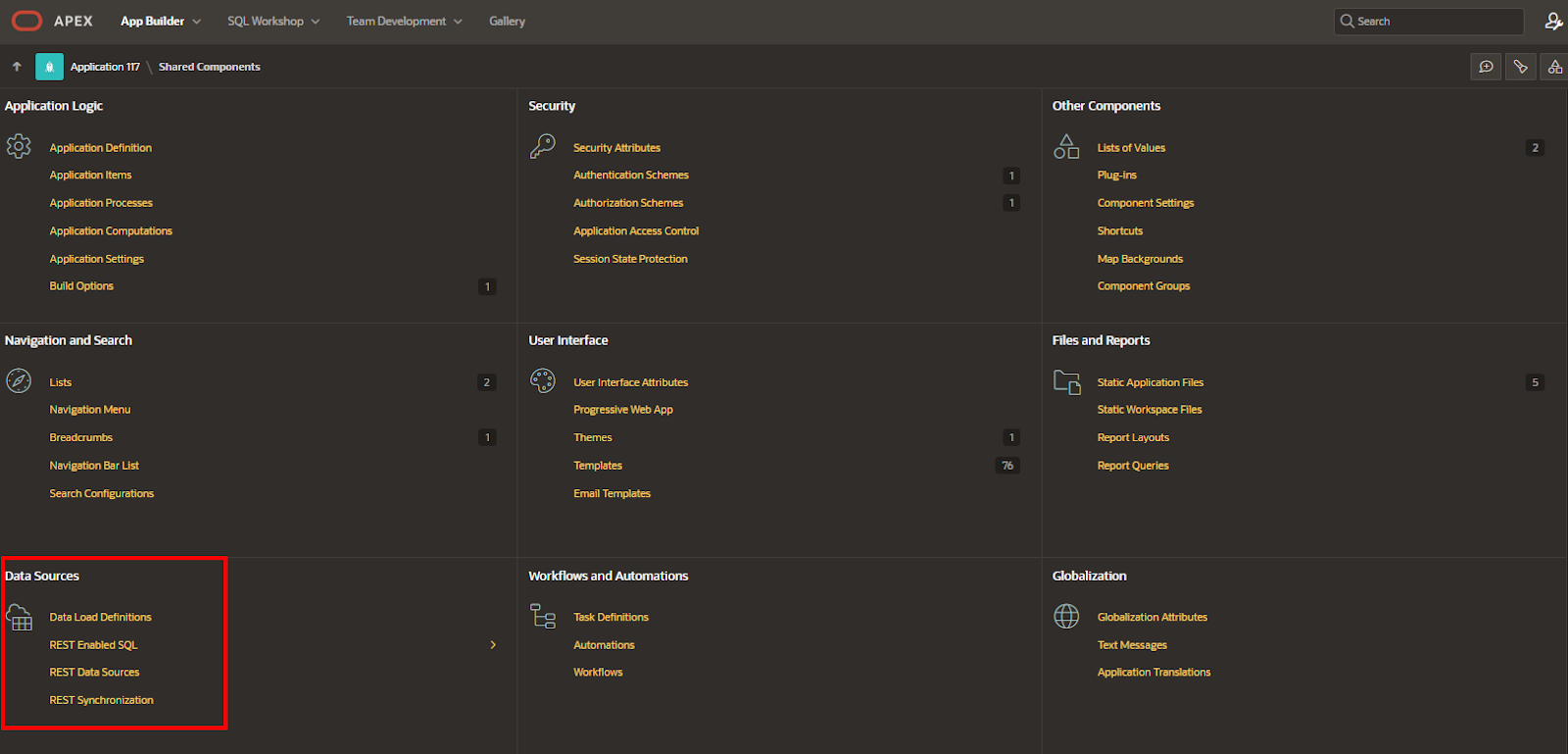1568x754 pixels.
Task: Click the 2 badge beside Lists of Values
Action: point(1535,148)
